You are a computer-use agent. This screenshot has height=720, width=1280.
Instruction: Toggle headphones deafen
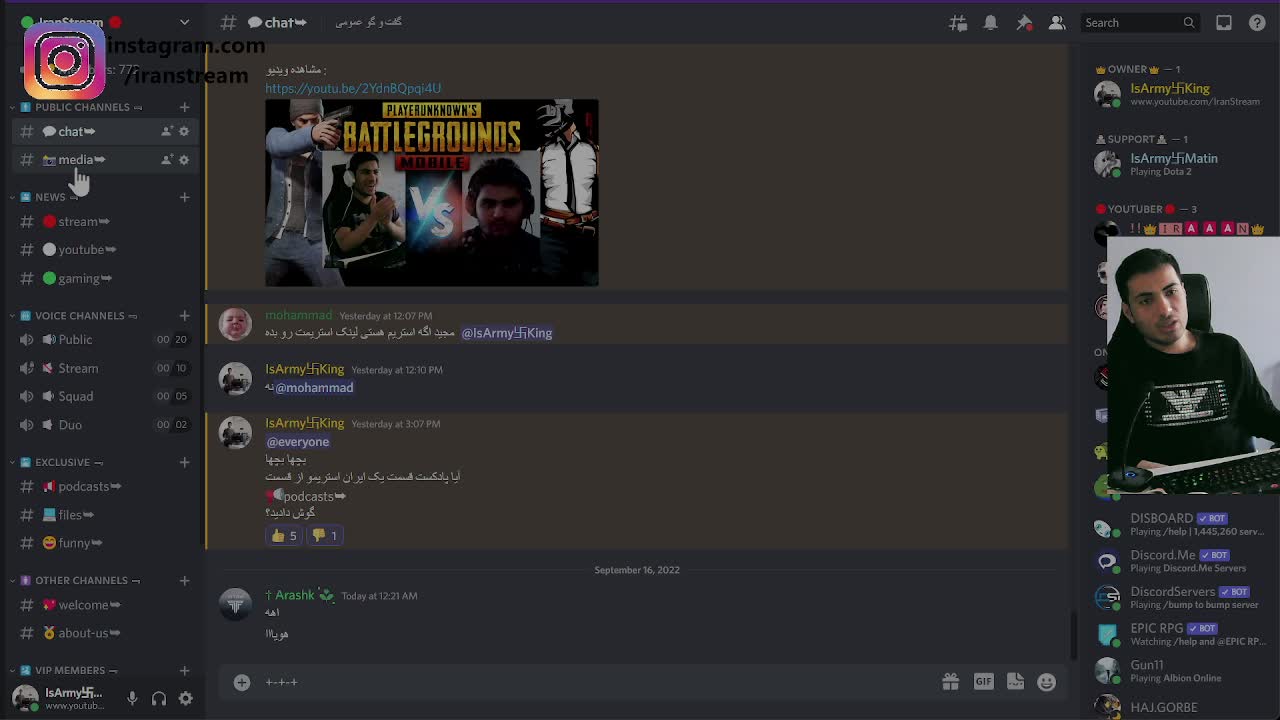pyautogui.click(x=159, y=699)
